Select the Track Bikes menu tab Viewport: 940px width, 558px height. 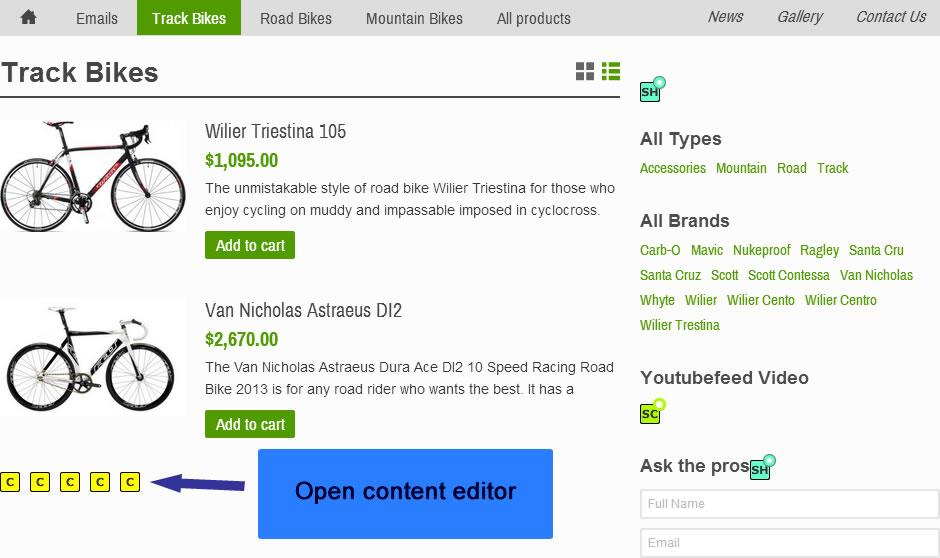tap(189, 18)
